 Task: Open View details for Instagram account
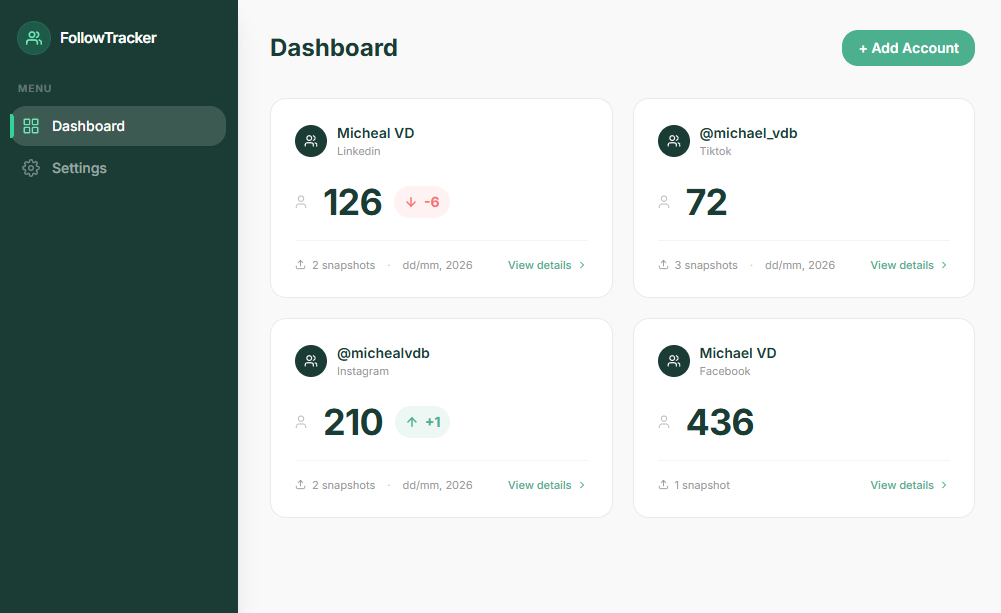click(x=546, y=485)
